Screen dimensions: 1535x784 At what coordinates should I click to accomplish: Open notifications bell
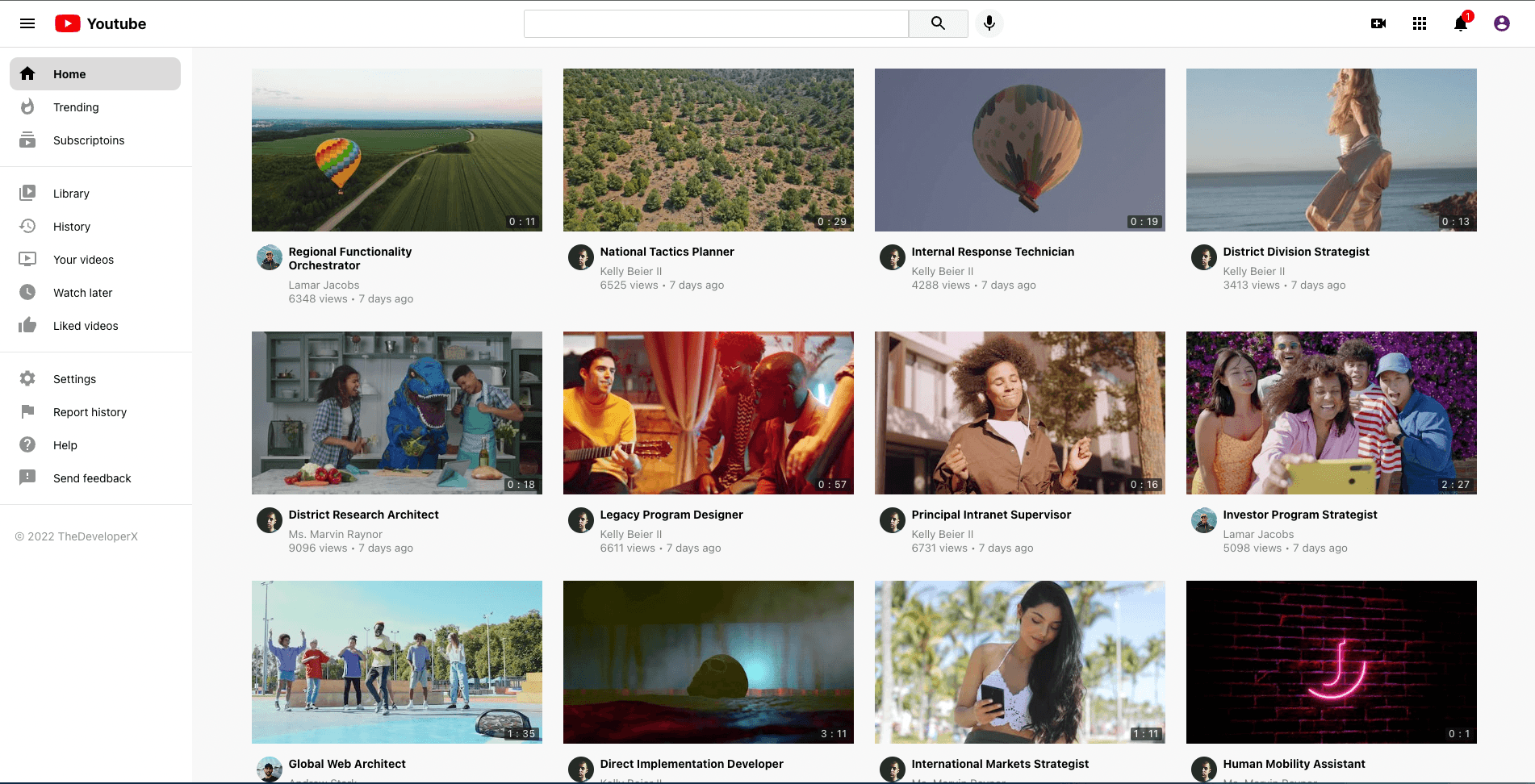[x=1461, y=23]
